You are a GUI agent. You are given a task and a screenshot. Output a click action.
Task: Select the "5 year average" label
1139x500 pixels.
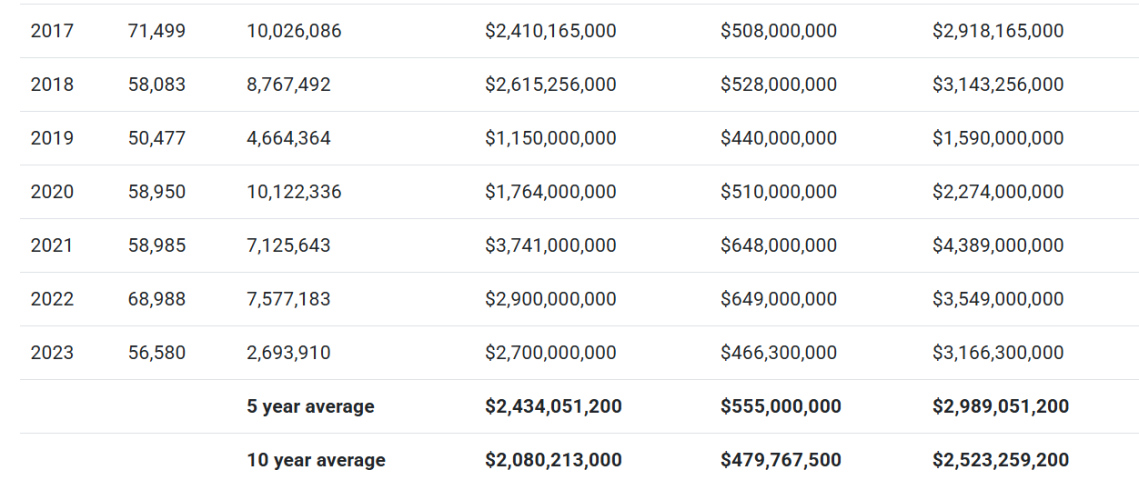[310, 406]
